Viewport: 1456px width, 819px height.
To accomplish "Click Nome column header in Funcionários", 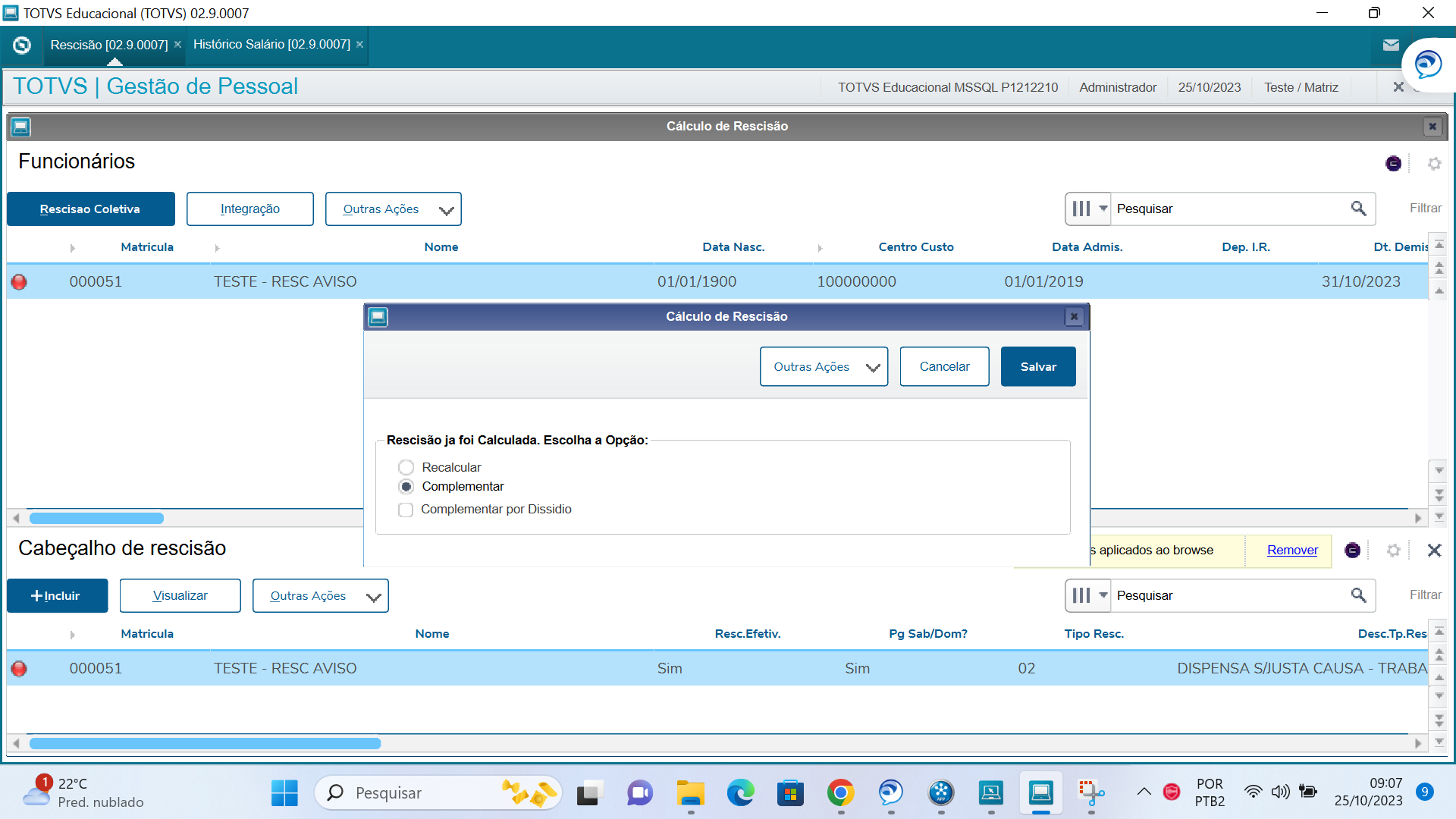I will 441,247.
